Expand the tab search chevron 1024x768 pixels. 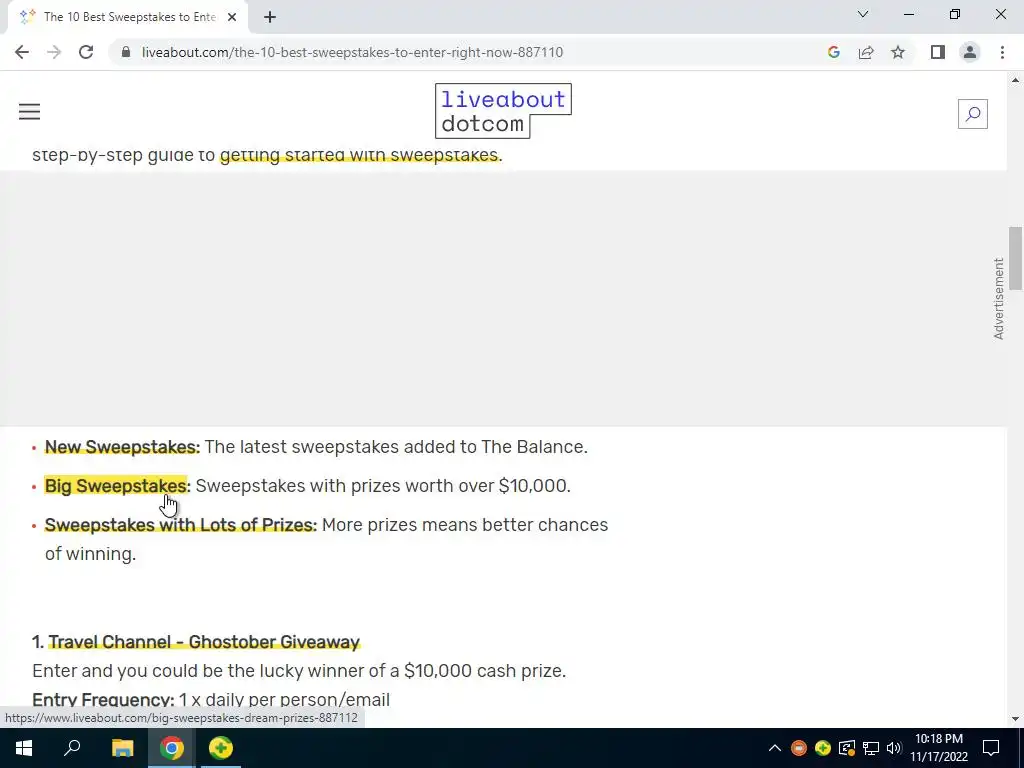point(863,14)
